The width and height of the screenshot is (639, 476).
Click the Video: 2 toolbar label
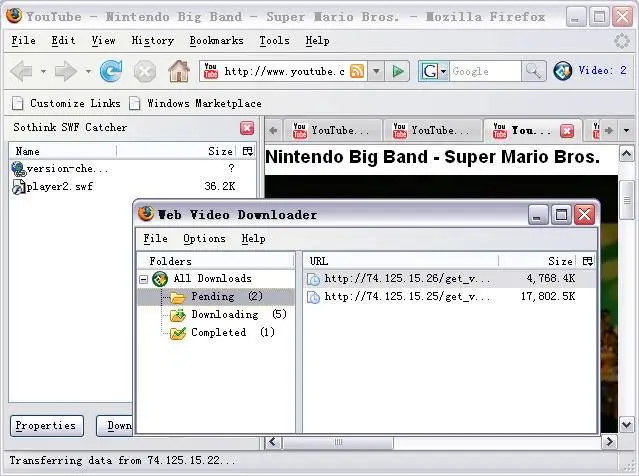(602, 71)
